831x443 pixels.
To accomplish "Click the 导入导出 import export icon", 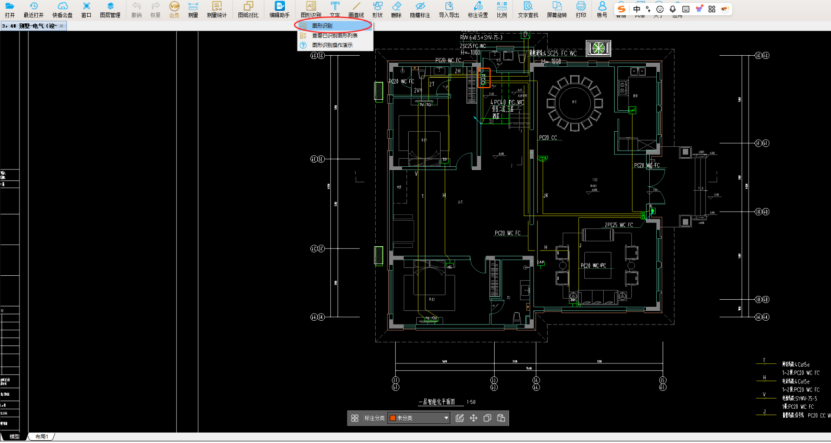I will click(449, 8).
